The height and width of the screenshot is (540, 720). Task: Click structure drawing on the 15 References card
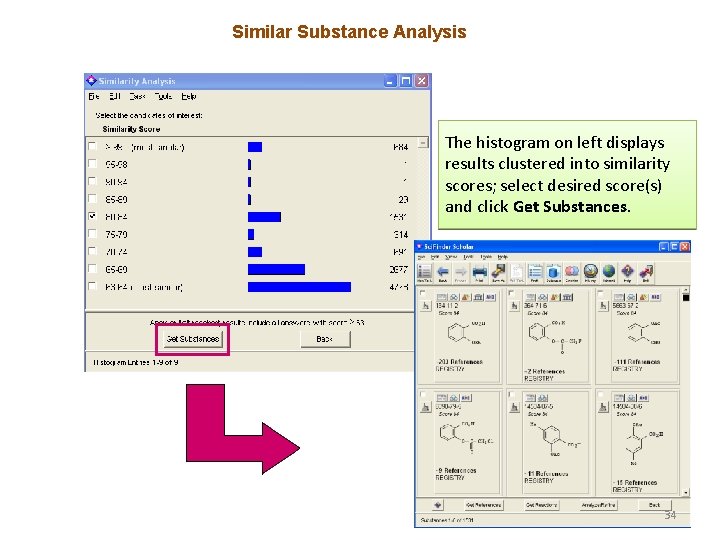(643, 445)
